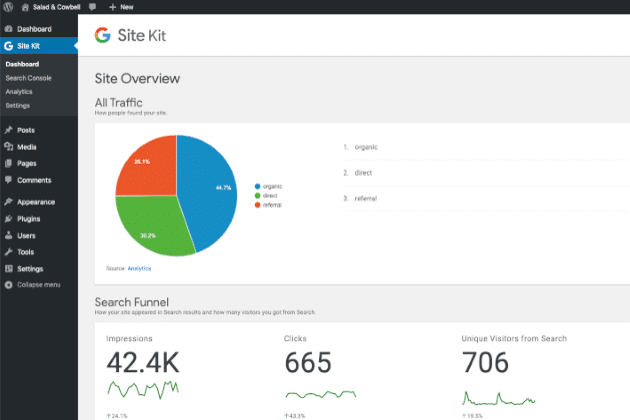
Task: Select the Site Kit menu item
Action: click(39, 46)
